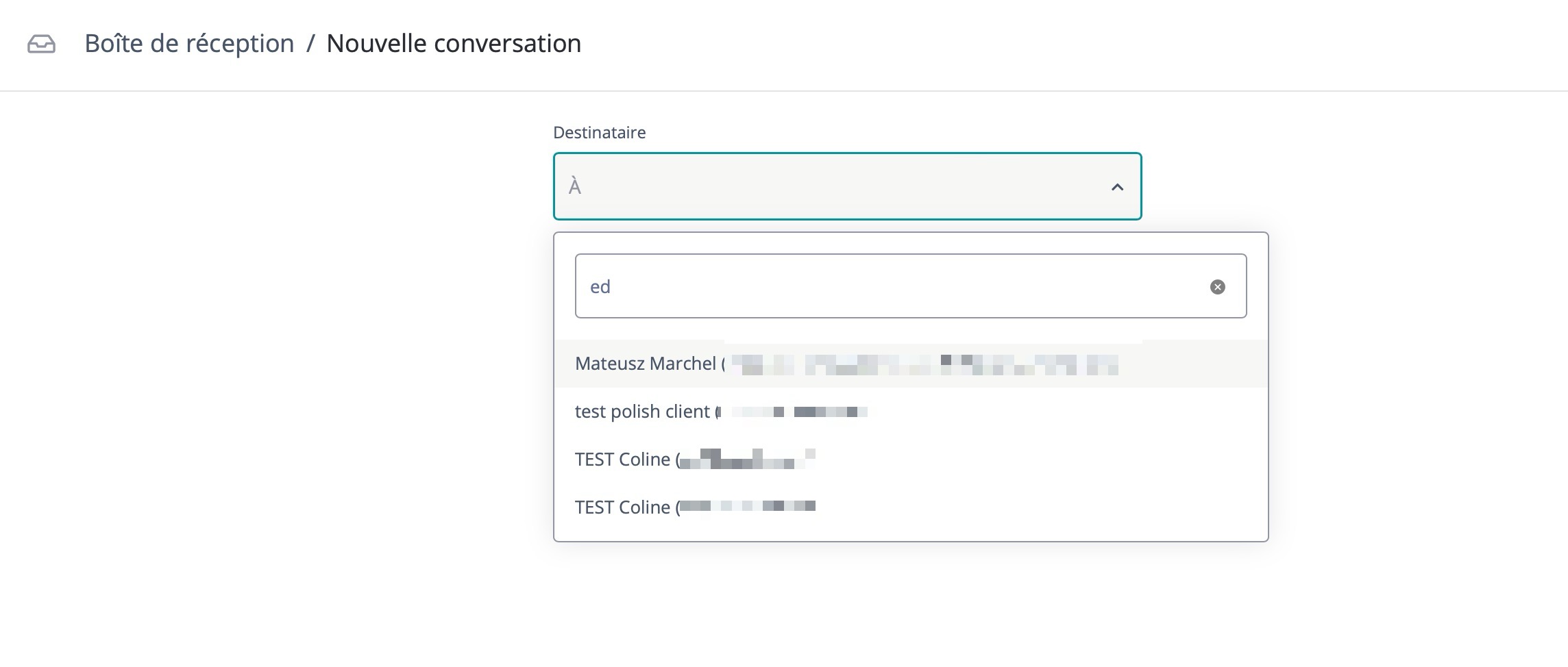This screenshot has height=667, width=1568.
Task: Click the typed text "ed" in the search box
Action: [600, 287]
